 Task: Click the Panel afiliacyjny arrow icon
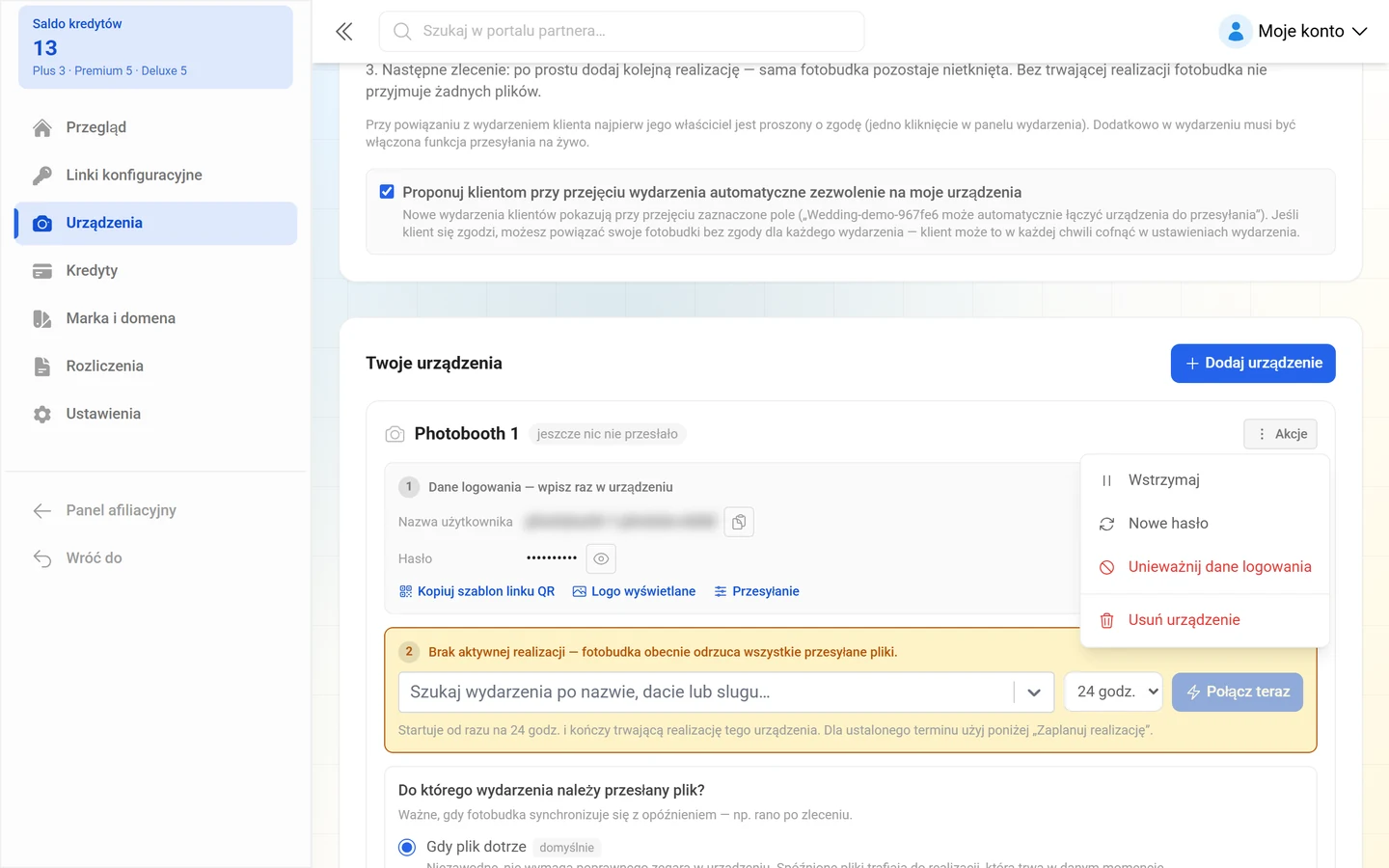point(42,510)
